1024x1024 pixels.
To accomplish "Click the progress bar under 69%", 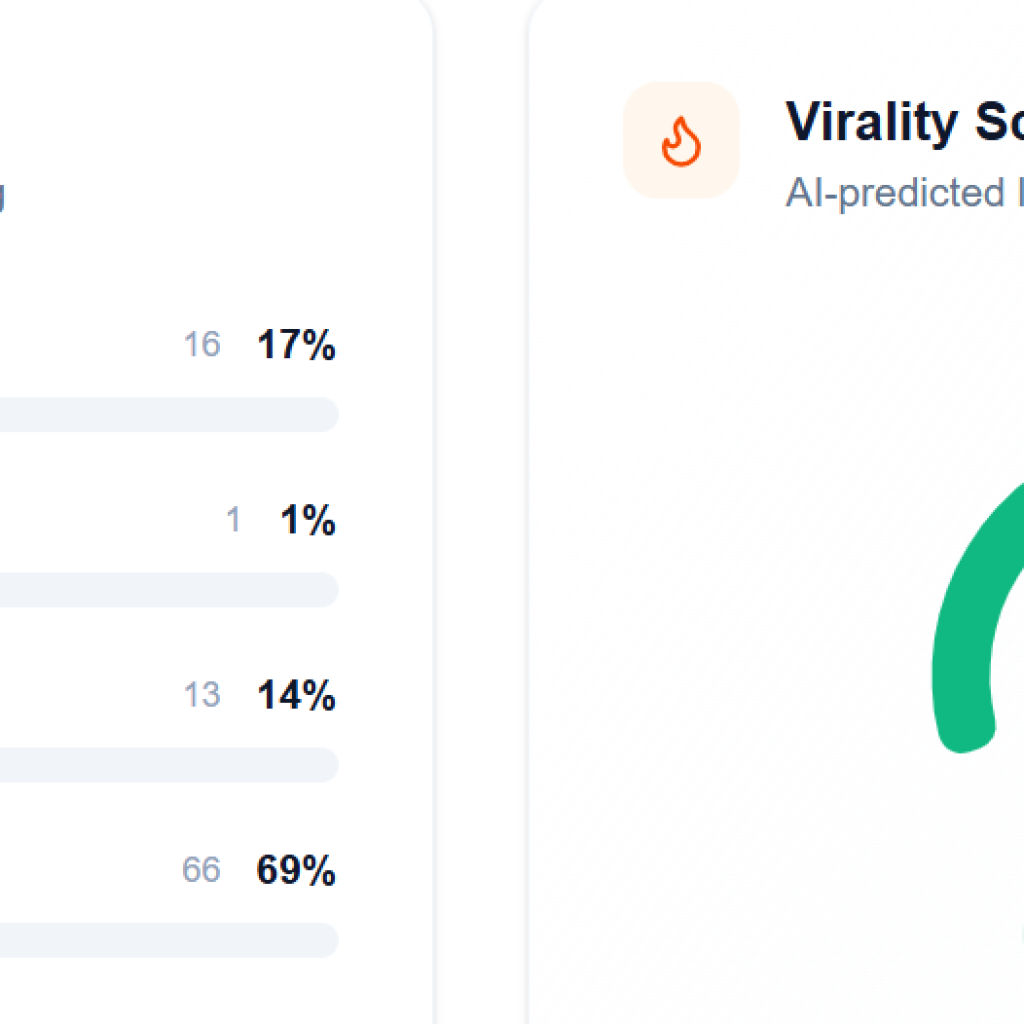I will tap(169, 940).
